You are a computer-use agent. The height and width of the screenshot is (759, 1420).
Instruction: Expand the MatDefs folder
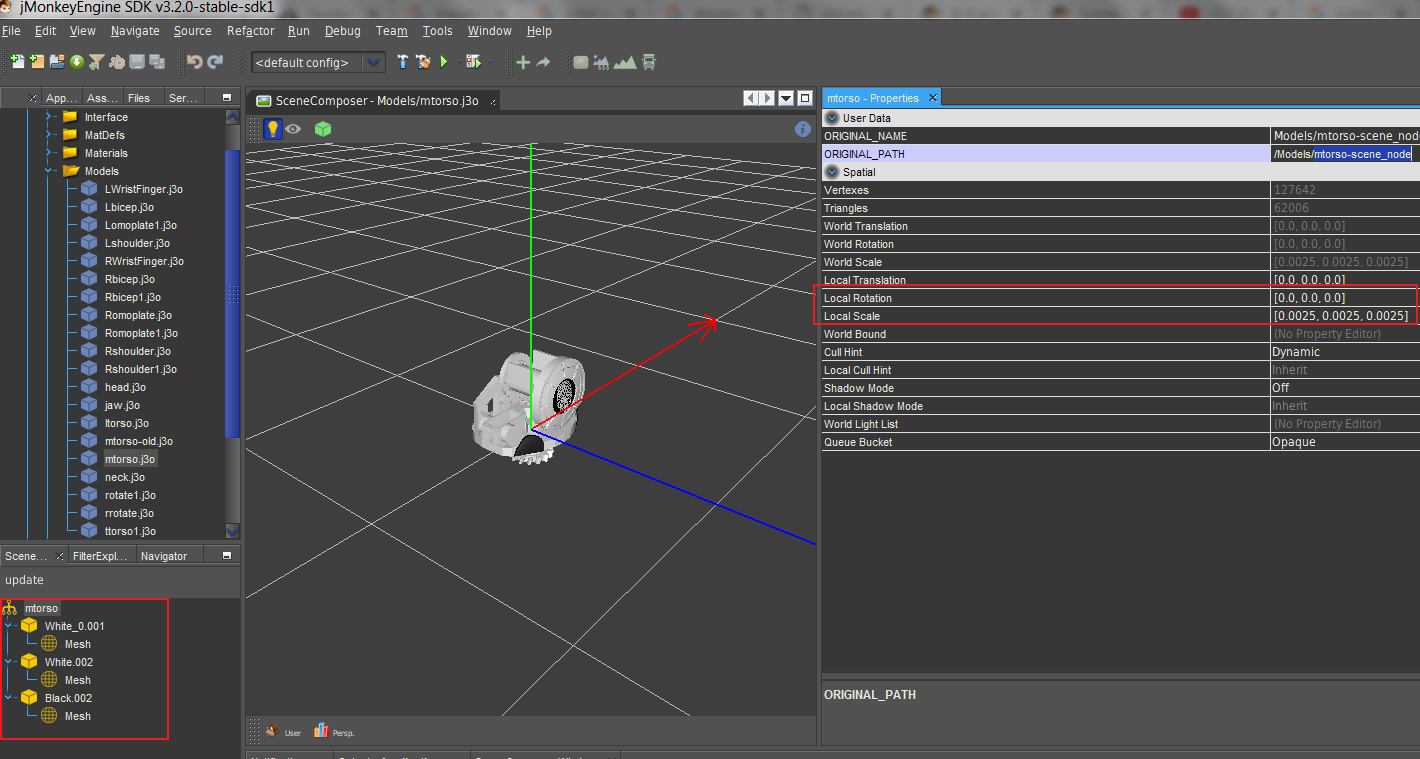(x=48, y=135)
